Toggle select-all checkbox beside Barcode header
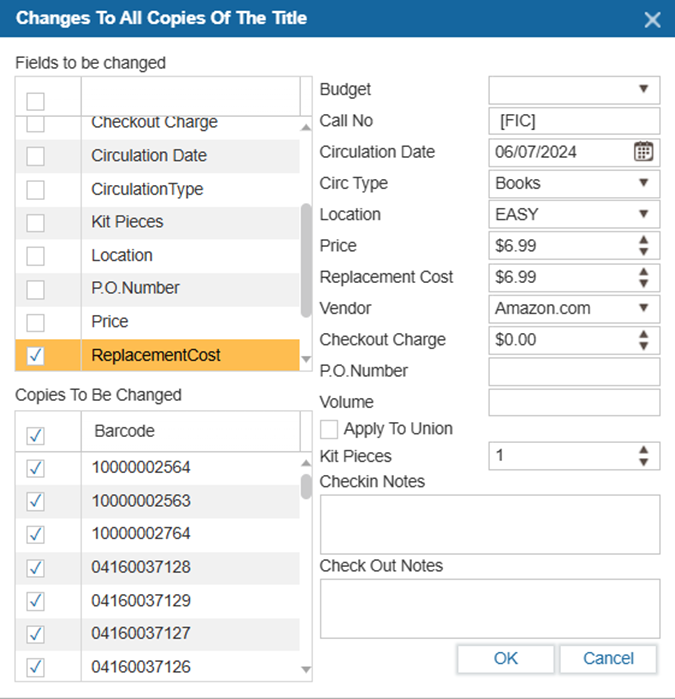The width and height of the screenshot is (675, 699). 35,436
